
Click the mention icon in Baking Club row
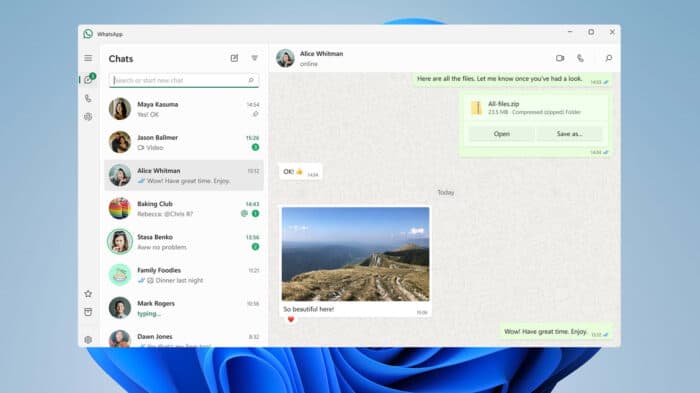click(x=244, y=213)
